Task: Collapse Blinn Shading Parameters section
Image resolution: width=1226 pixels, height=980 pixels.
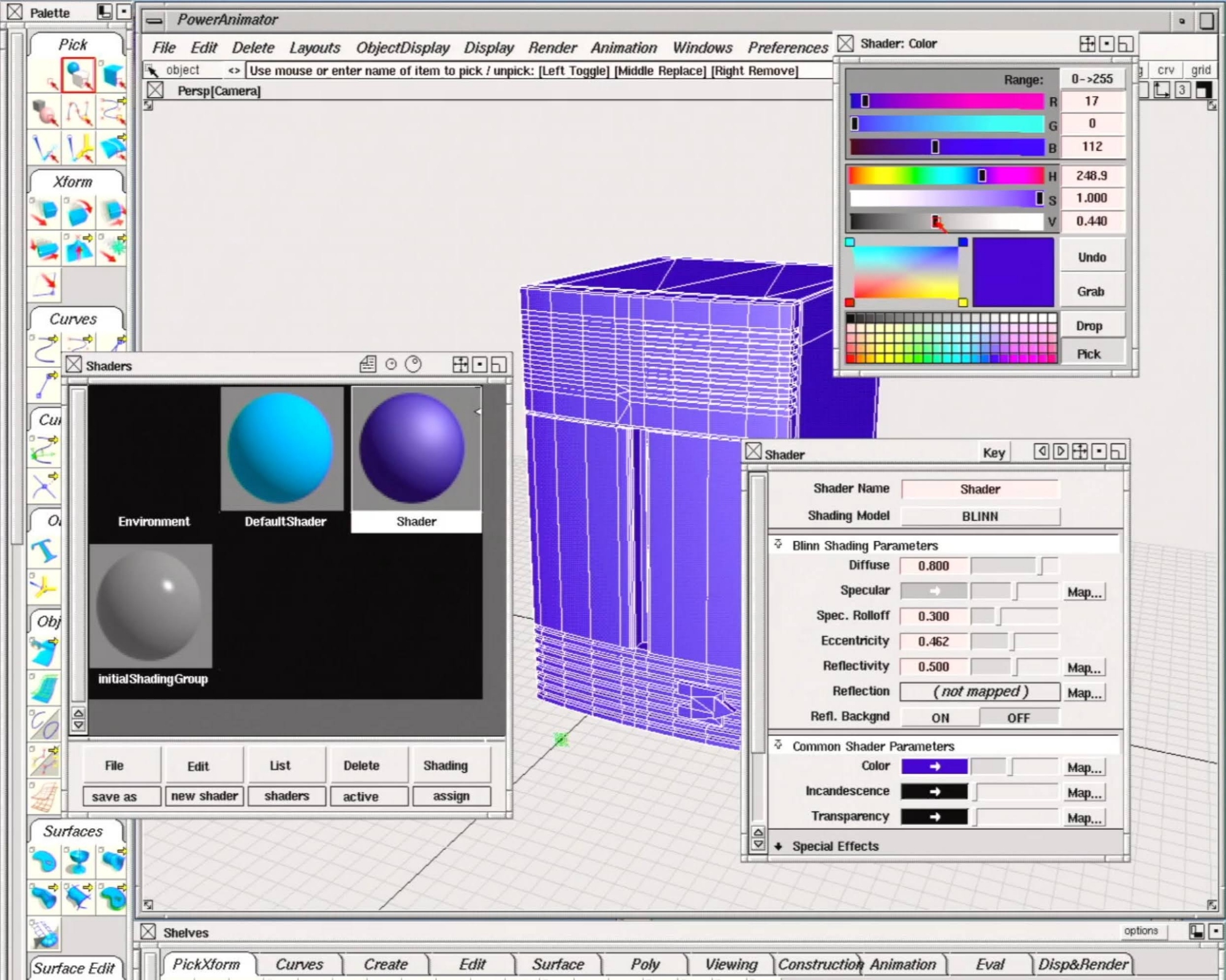Action: tap(779, 545)
